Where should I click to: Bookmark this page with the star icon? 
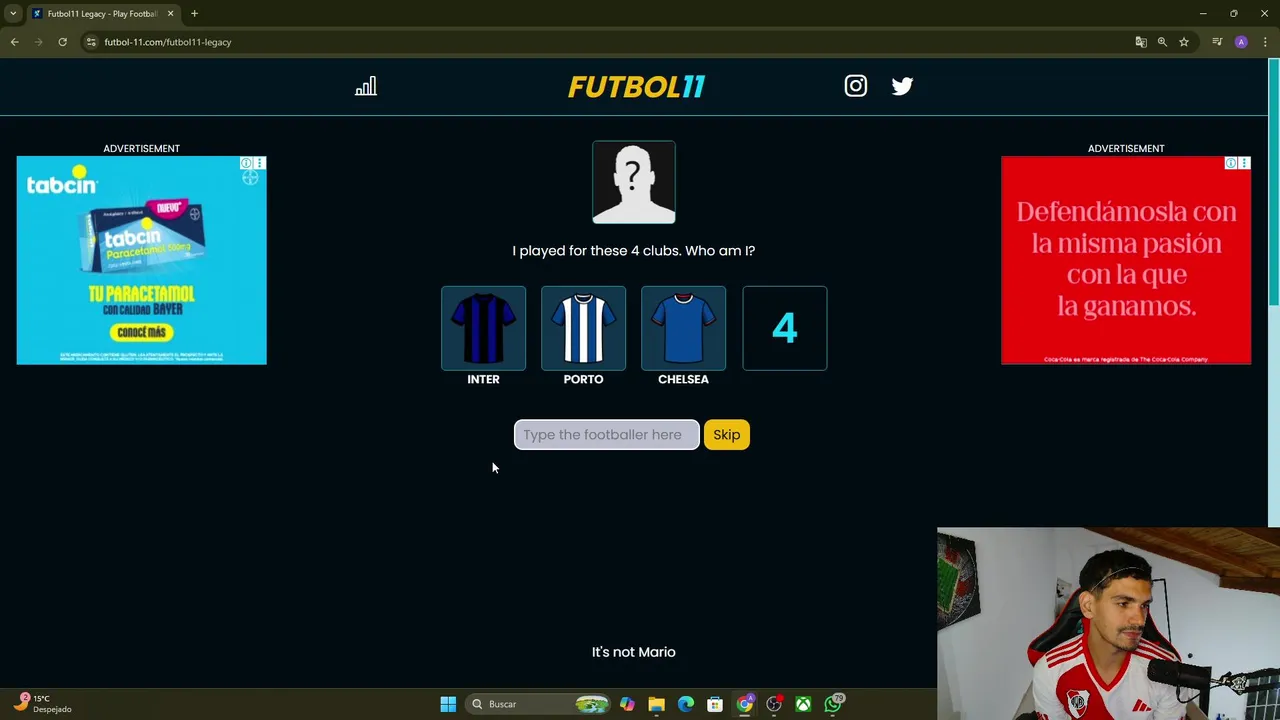1184,42
